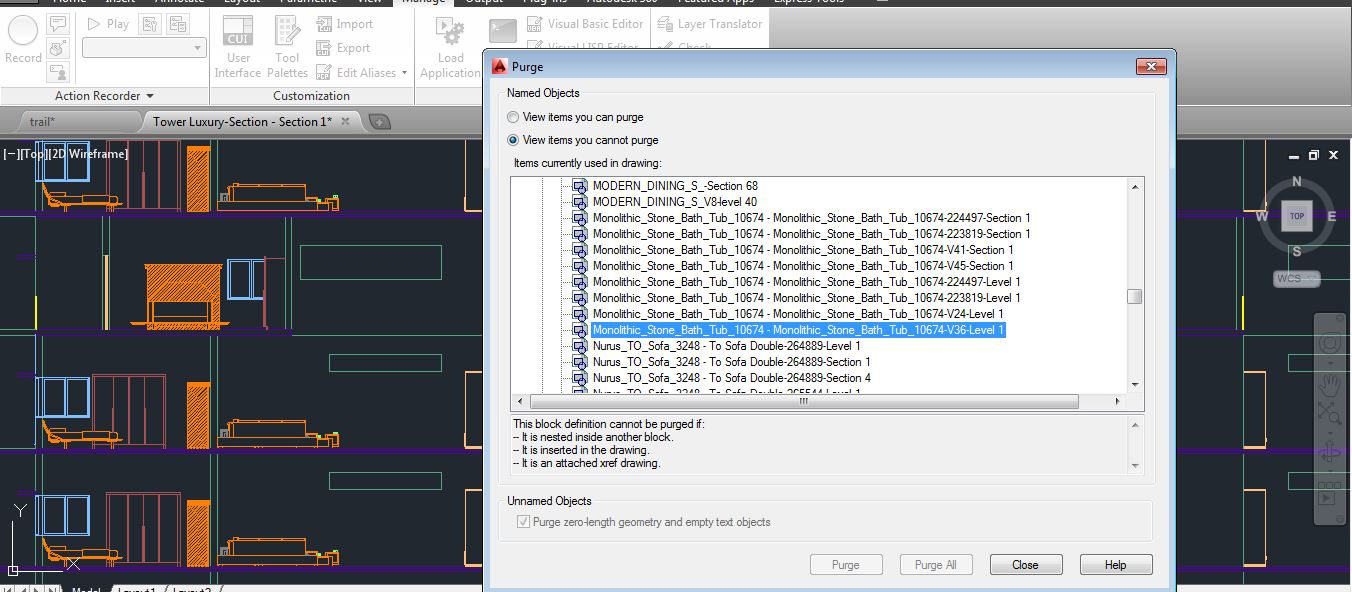
Task: Click the Tool Palettes customization icon
Action: click(287, 46)
